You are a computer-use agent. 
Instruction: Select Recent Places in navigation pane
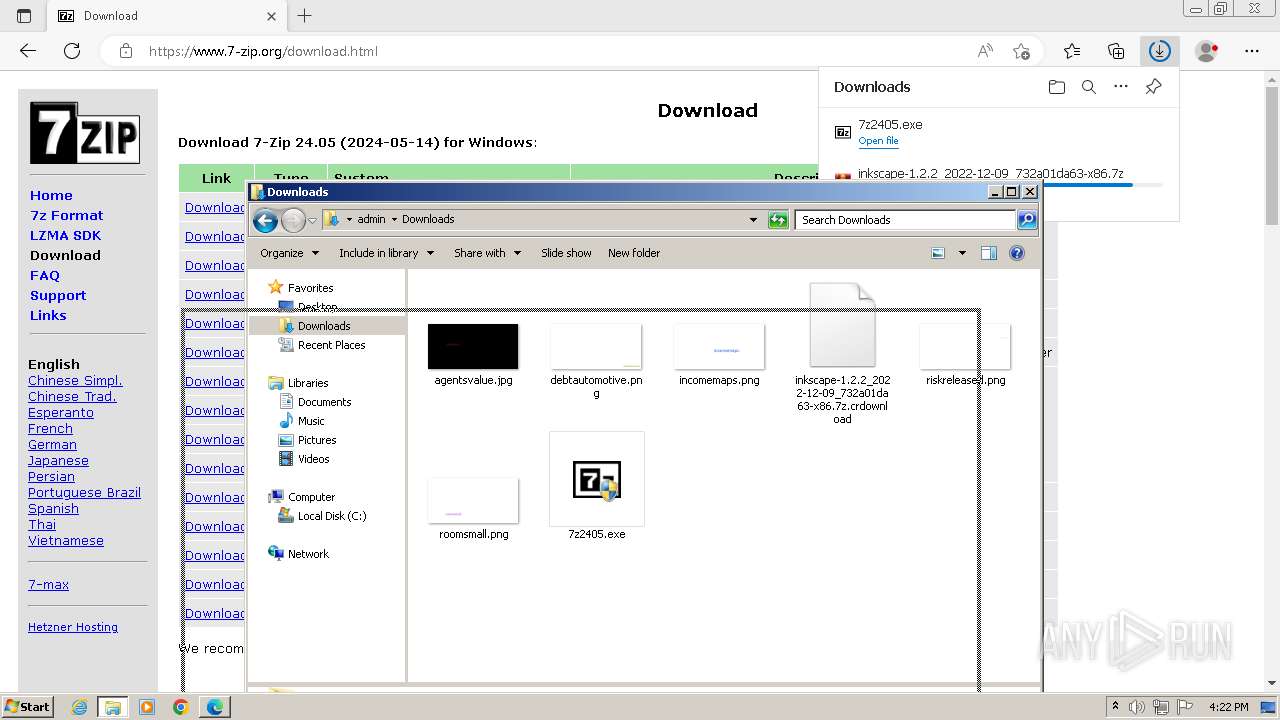coord(331,345)
